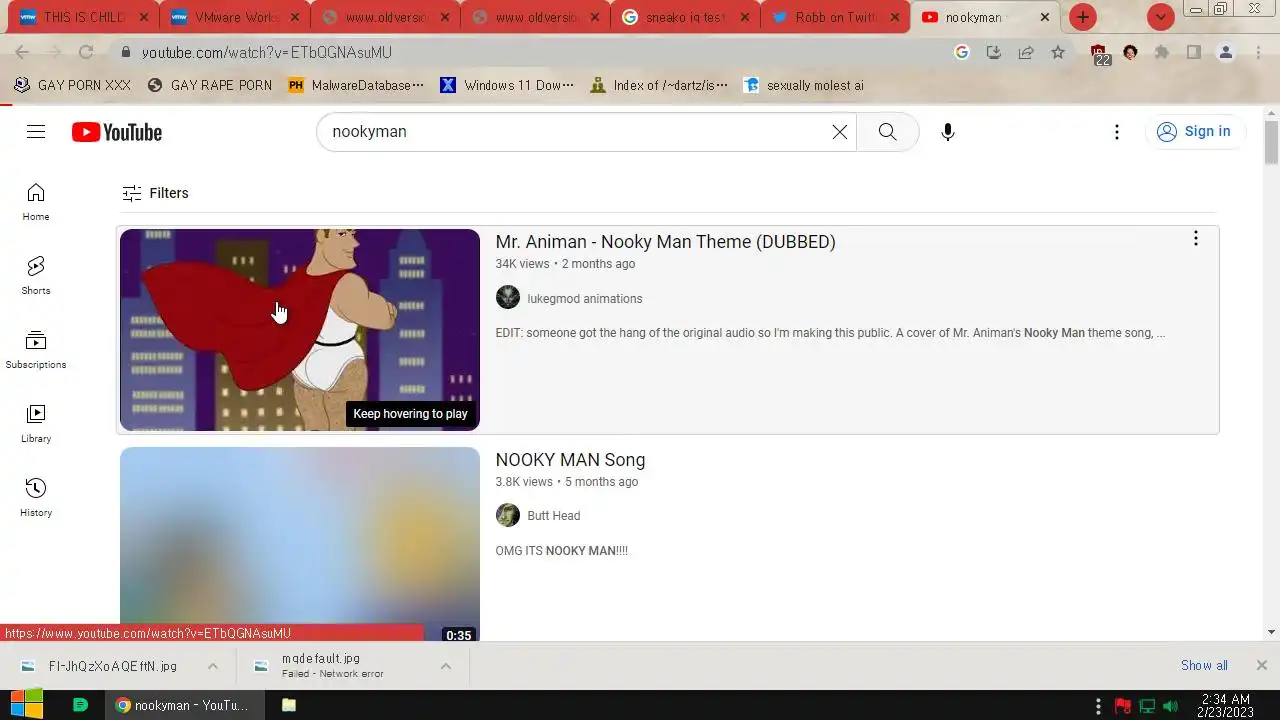Open Chrome's three-dot menu
This screenshot has width=1280, height=720.
(1258, 52)
